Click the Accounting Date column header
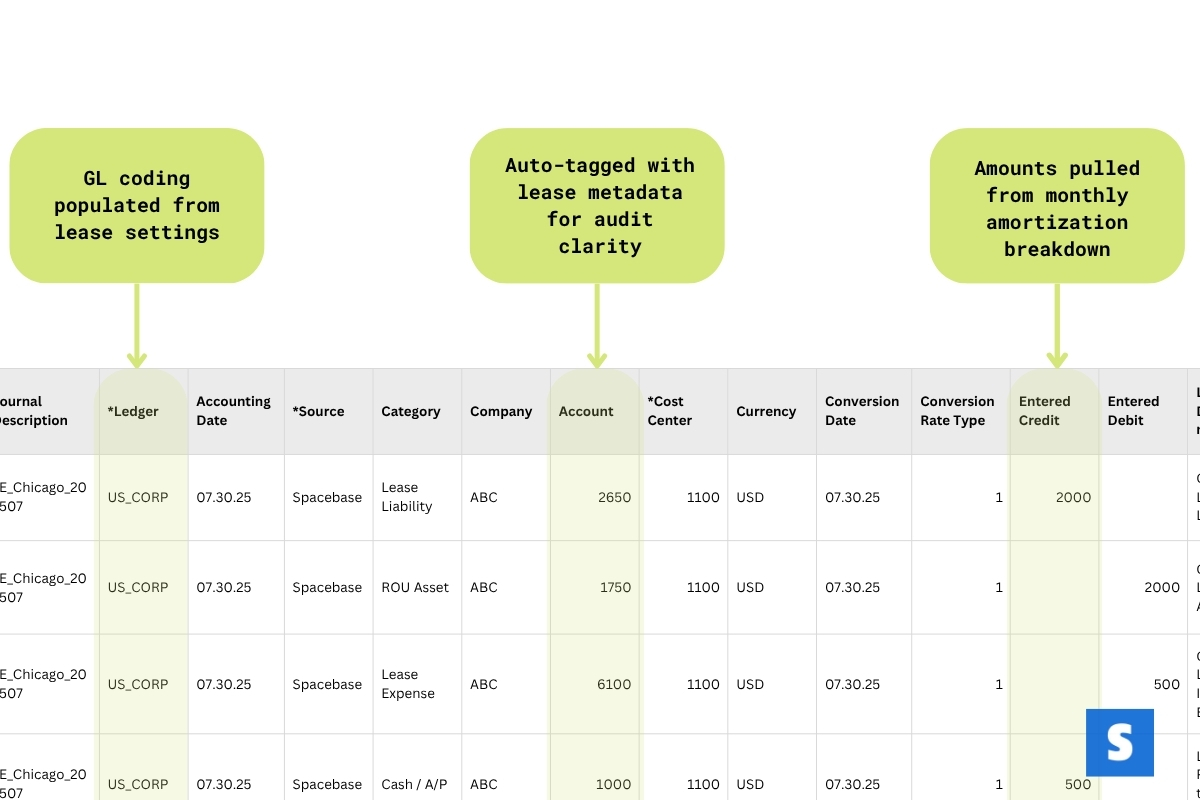Screen dimensions: 1200x800 click(x=233, y=411)
